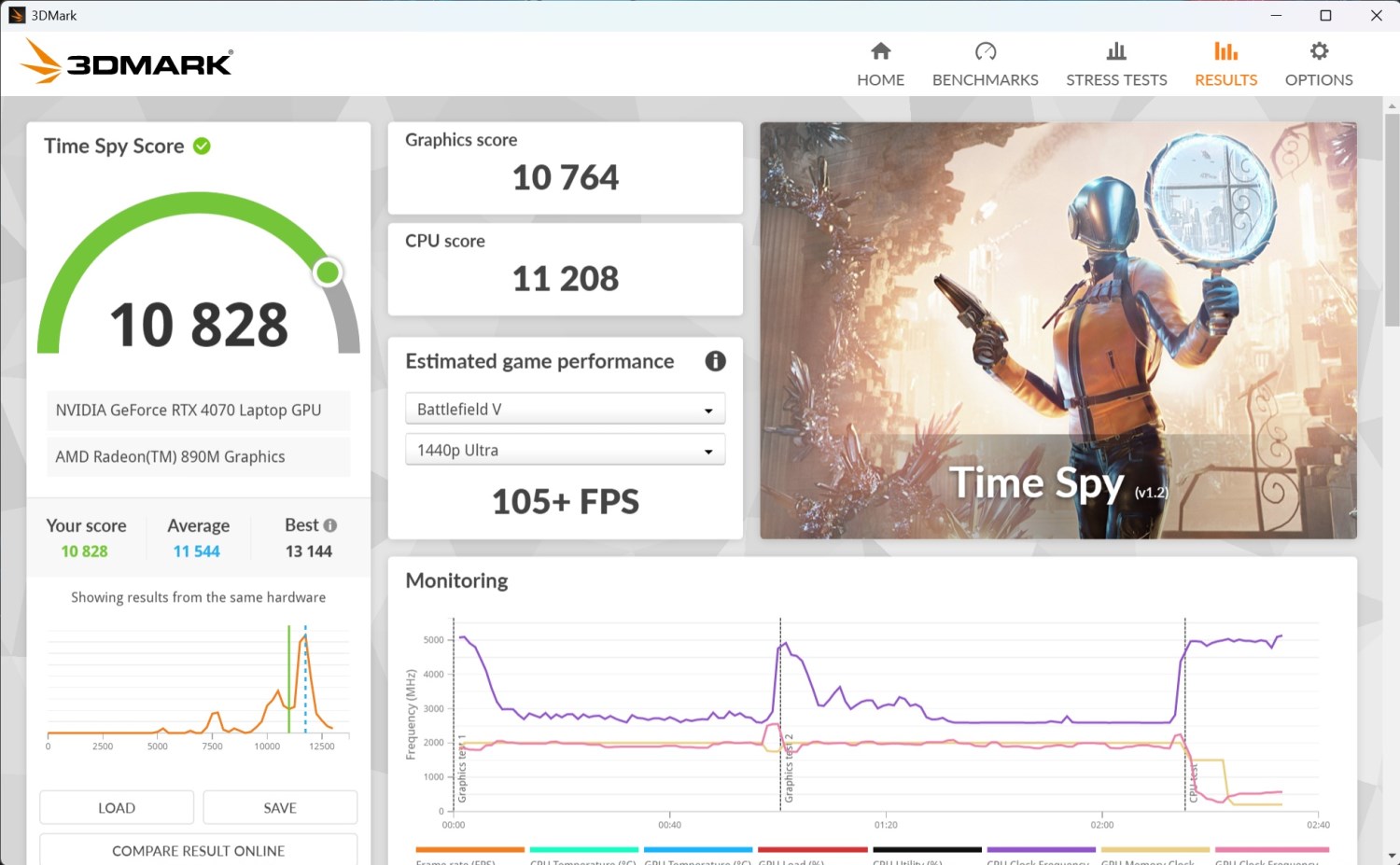Image resolution: width=1400 pixels, height=865 pixels.
Task: Click COMPARE RESULT ONLINE
Action: pos(198,850)
